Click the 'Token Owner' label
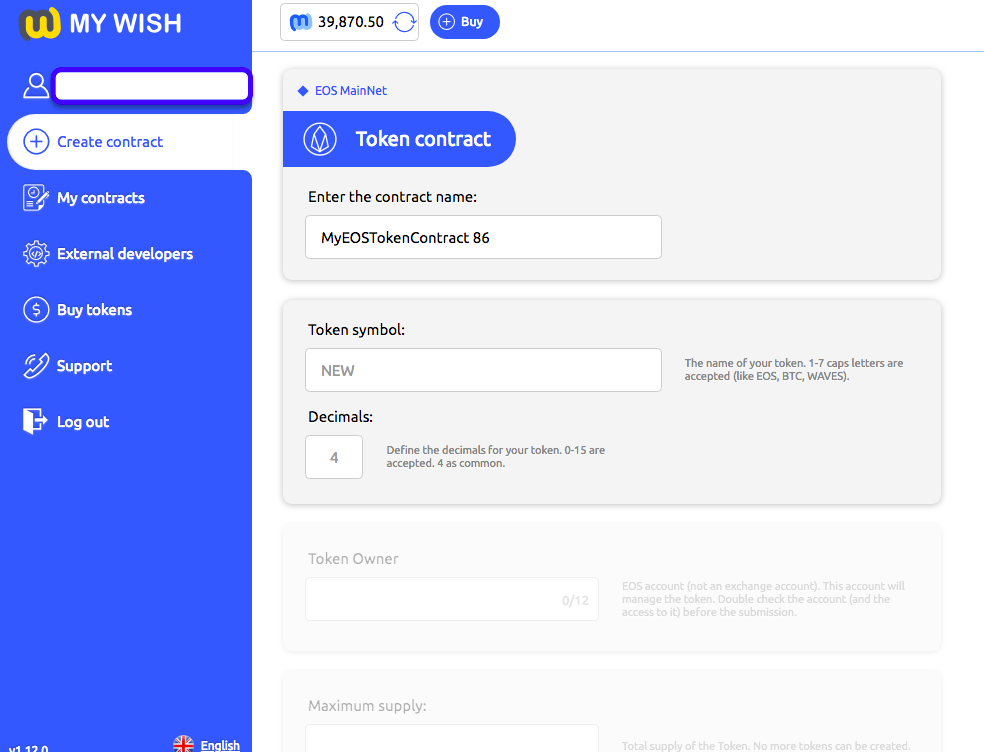 pyautogui.click(x=353, y=559)
